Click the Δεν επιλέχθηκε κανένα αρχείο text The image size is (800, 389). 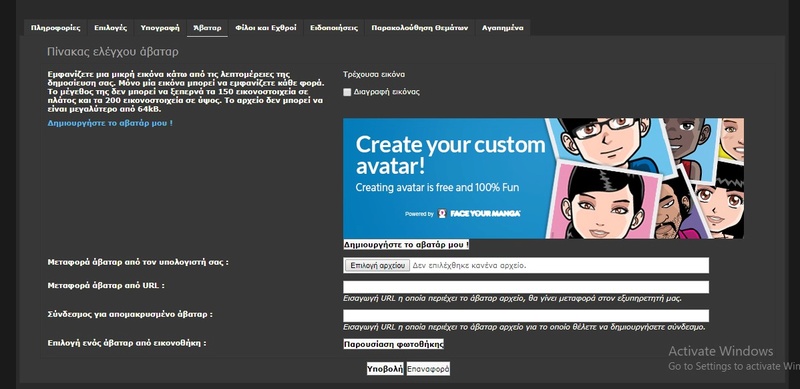point(469,265)
